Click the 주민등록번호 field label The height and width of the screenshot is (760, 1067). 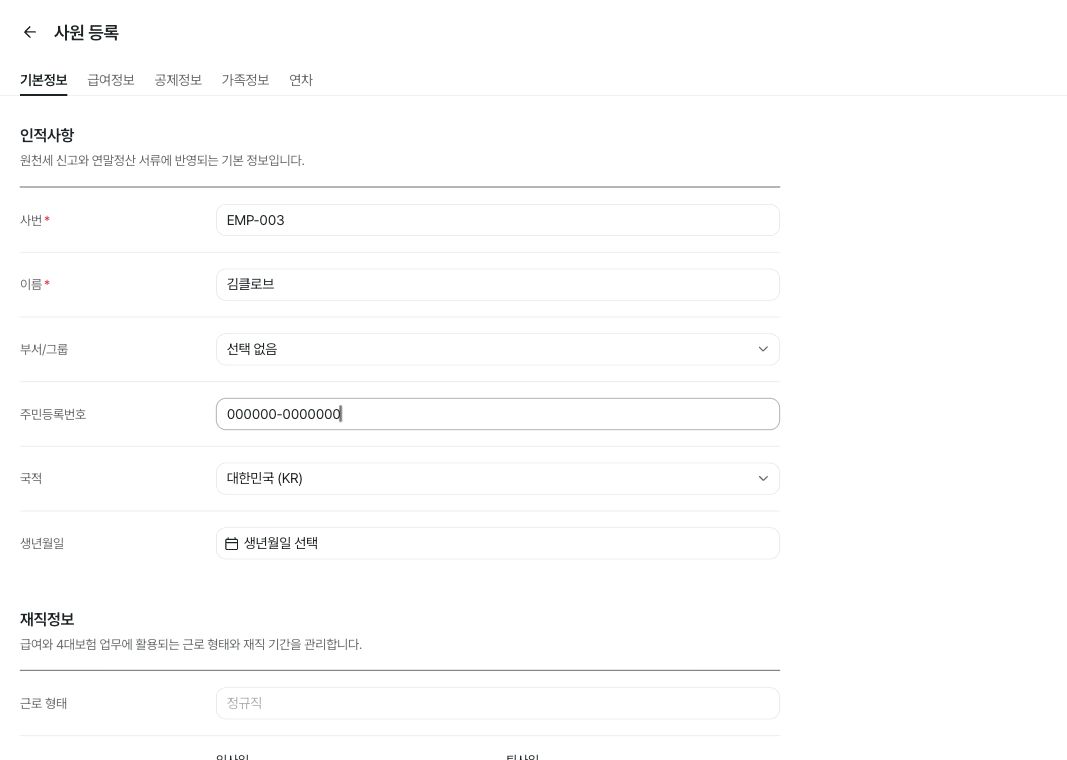coord(53,414)
